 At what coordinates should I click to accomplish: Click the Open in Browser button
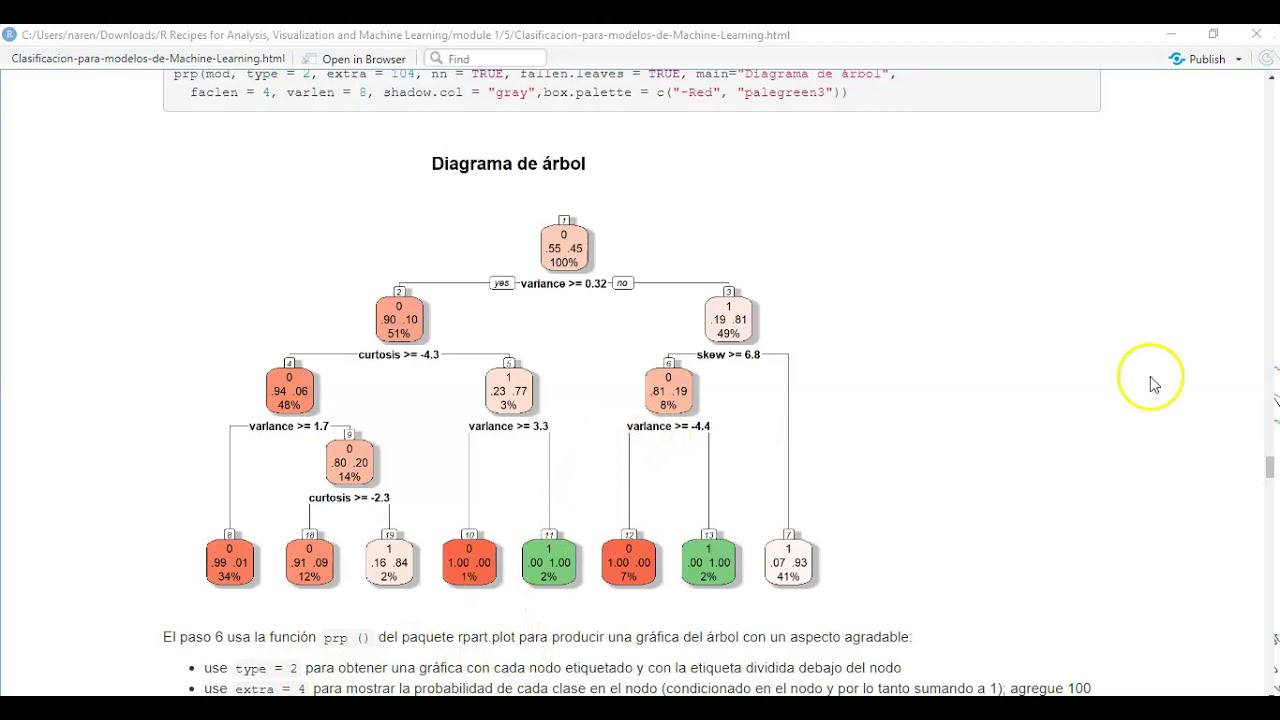(x=354, y=59)
